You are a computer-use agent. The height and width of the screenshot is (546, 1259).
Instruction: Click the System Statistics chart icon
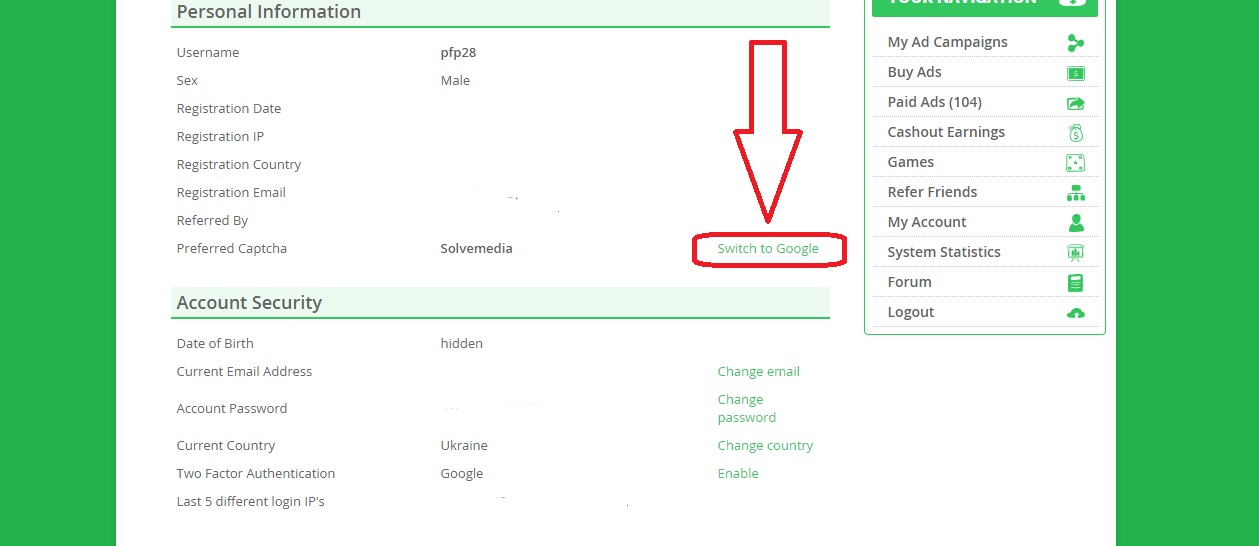pos(1075,252)
